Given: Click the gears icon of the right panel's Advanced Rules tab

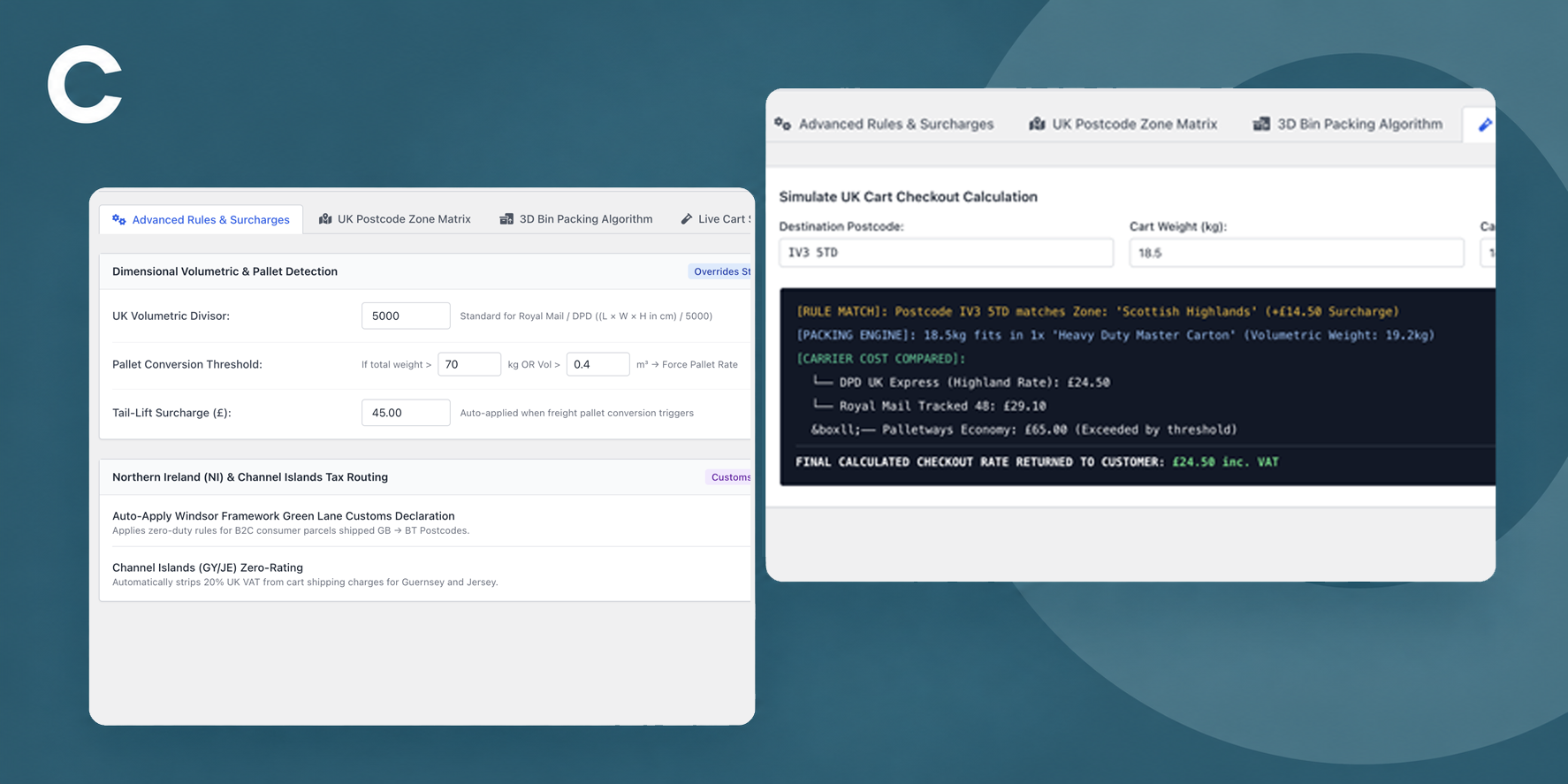Looking at the screenshot, I should coord(782,124).
